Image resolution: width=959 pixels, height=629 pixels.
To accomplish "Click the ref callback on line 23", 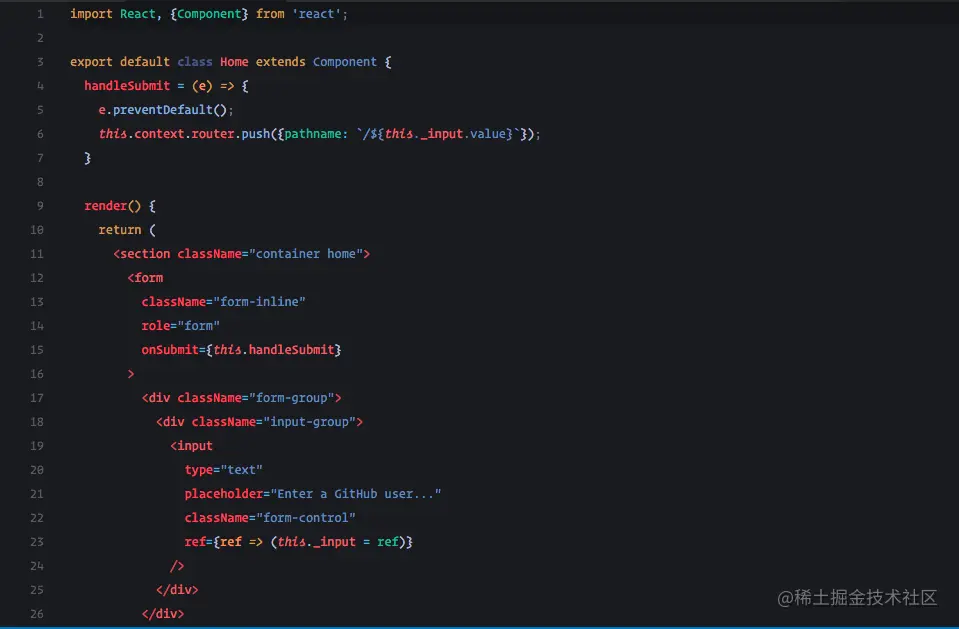I will [298, 541].
